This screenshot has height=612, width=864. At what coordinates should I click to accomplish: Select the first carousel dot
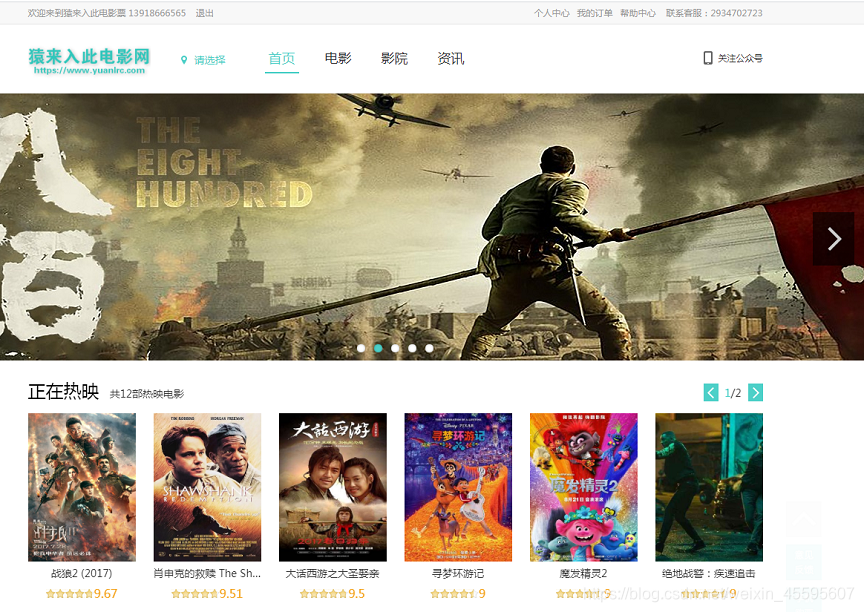pos(361,348)
